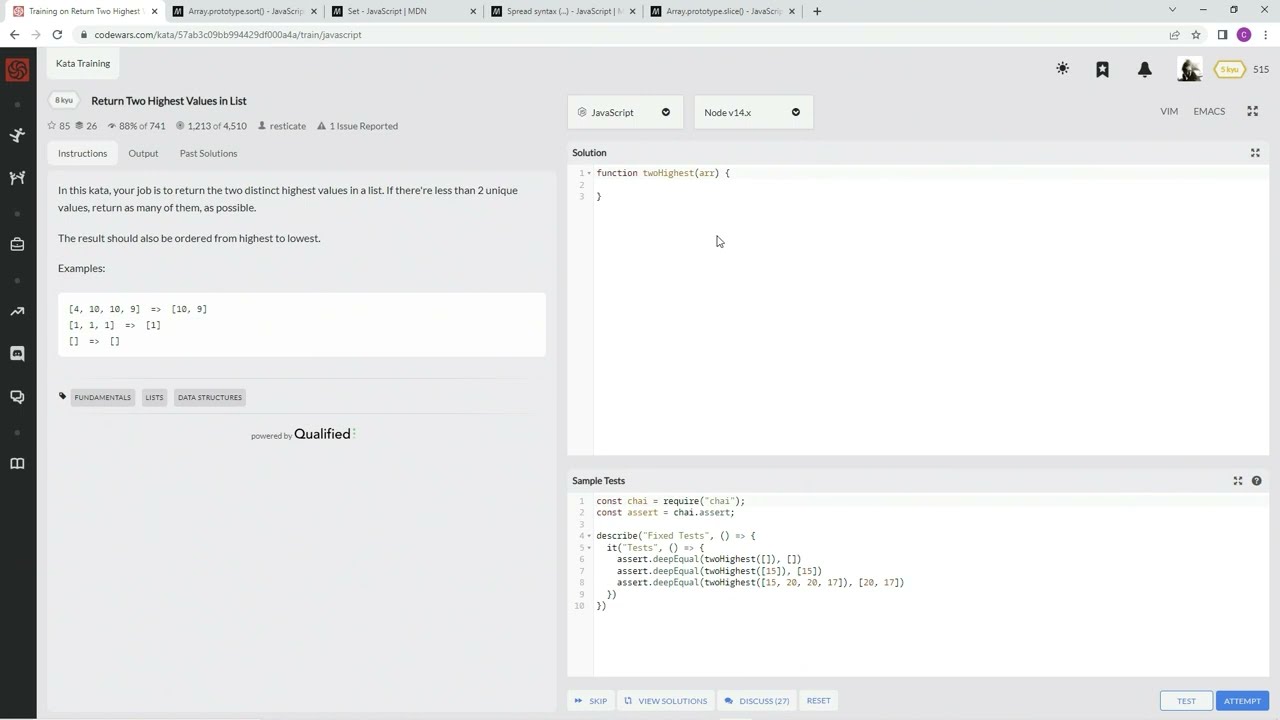This screenshot has width=1280, height=720.
Task: Click the FUNDAMENTALS tag
Action: [102, 398]
